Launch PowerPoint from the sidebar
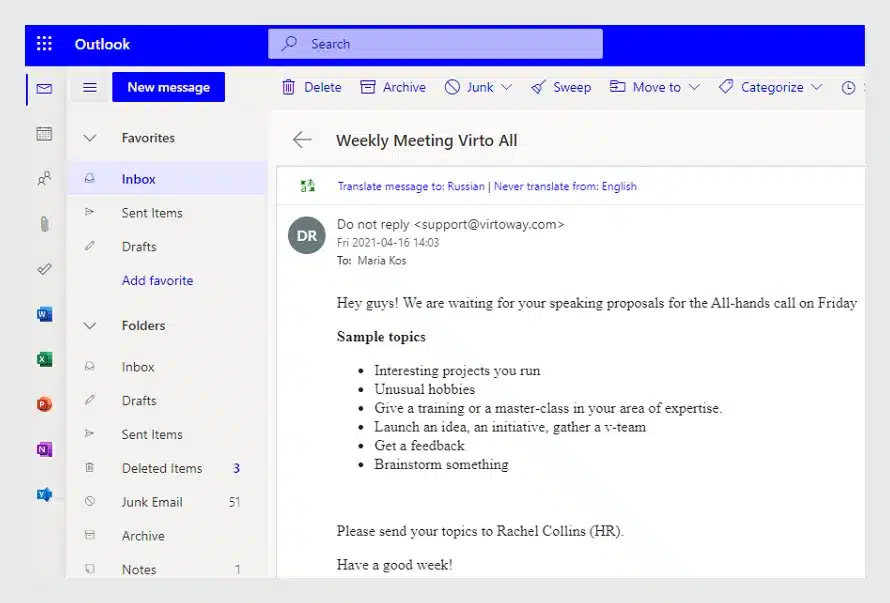This screenshot has height=603, width=890. click(44, 404)
